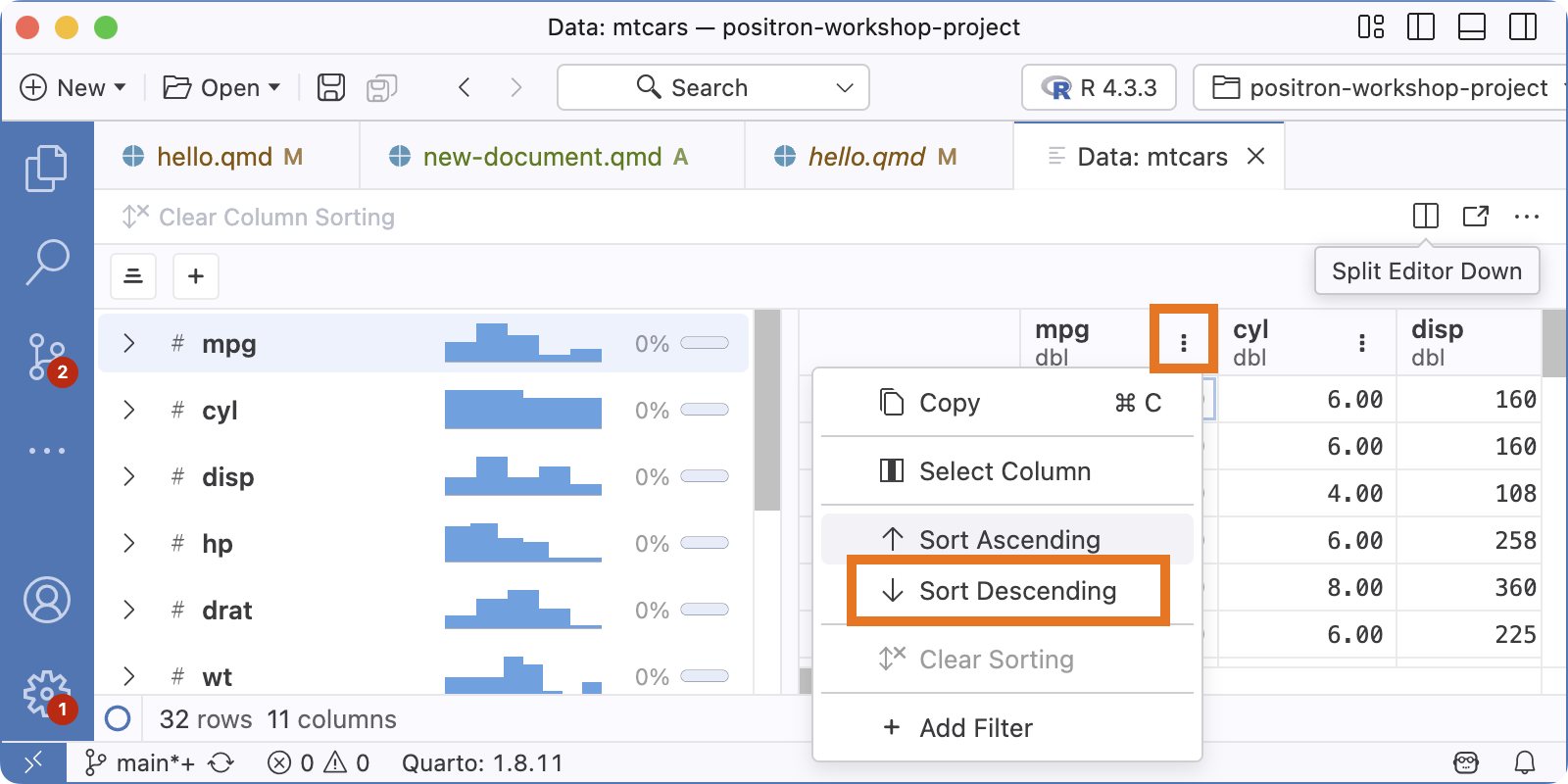Switch to the italic hello.qmd tab
Screen dimensions: 1568x784
[x=879, y=156]
